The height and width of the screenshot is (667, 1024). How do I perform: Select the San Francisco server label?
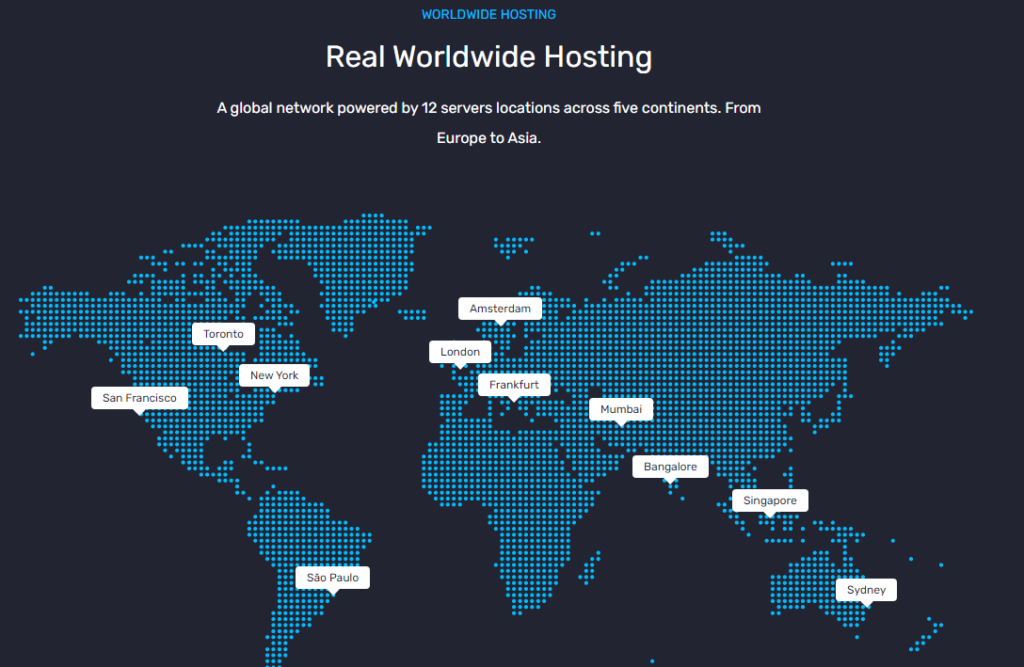tap(139, 398)
